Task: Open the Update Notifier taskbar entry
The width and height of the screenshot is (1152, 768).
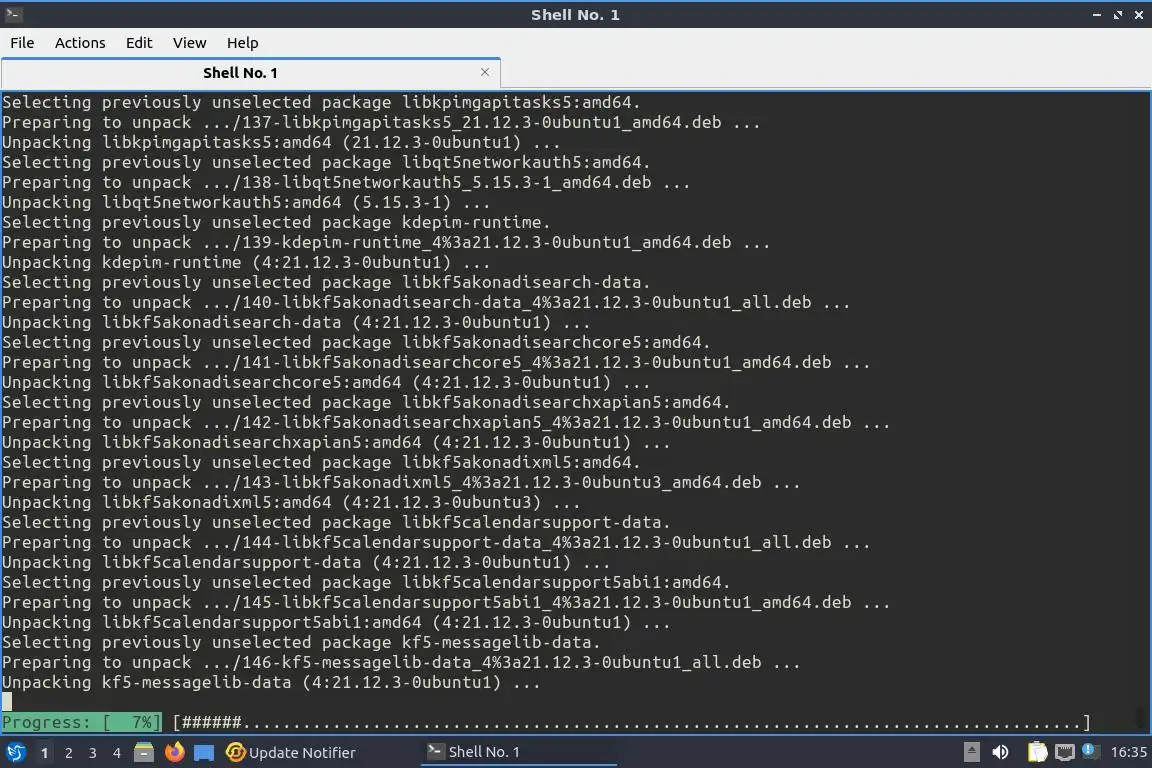Action: click(x=290, y=753)
